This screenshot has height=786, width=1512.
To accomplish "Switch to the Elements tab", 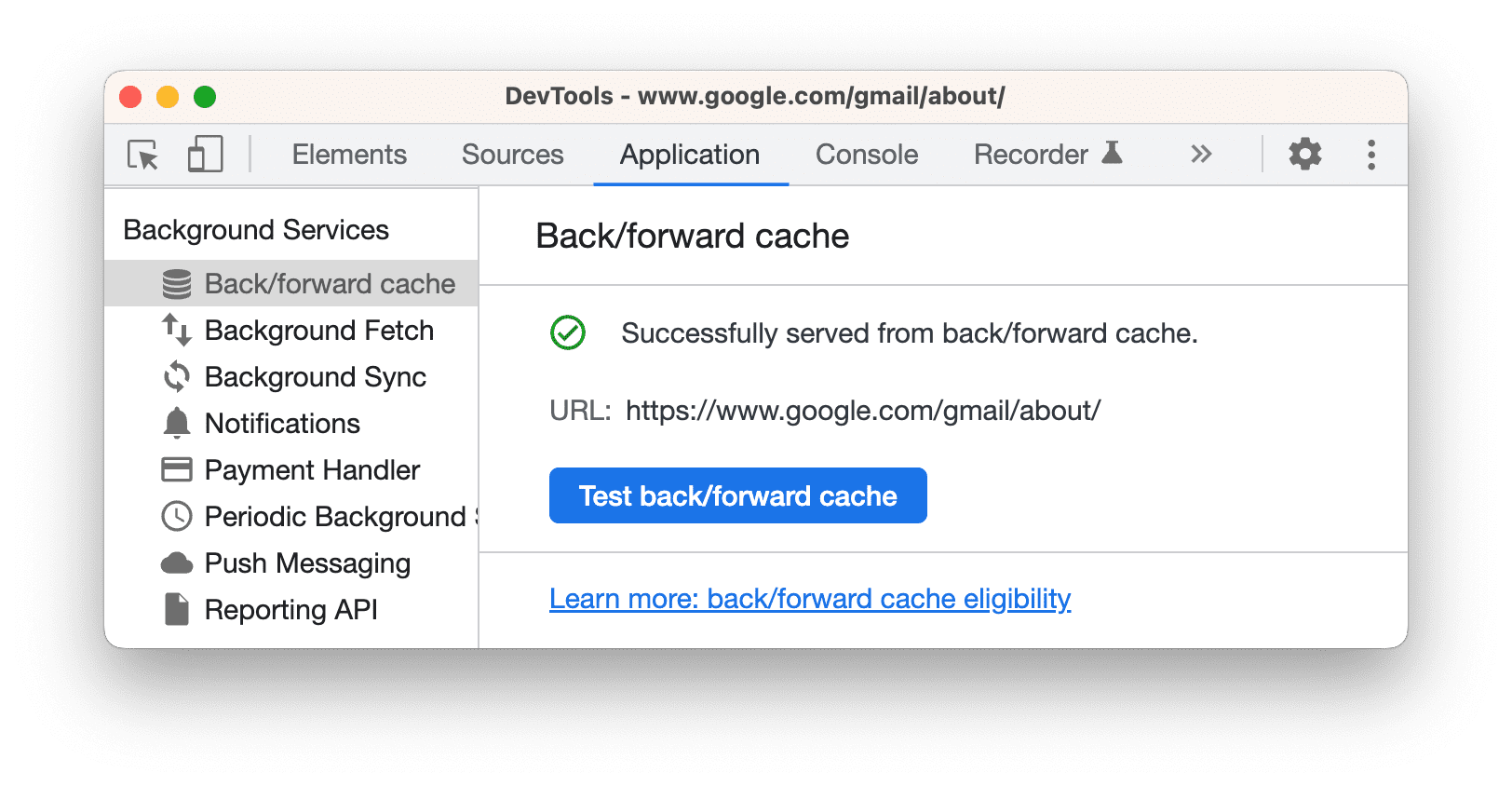I will click(x=349, y=155).
